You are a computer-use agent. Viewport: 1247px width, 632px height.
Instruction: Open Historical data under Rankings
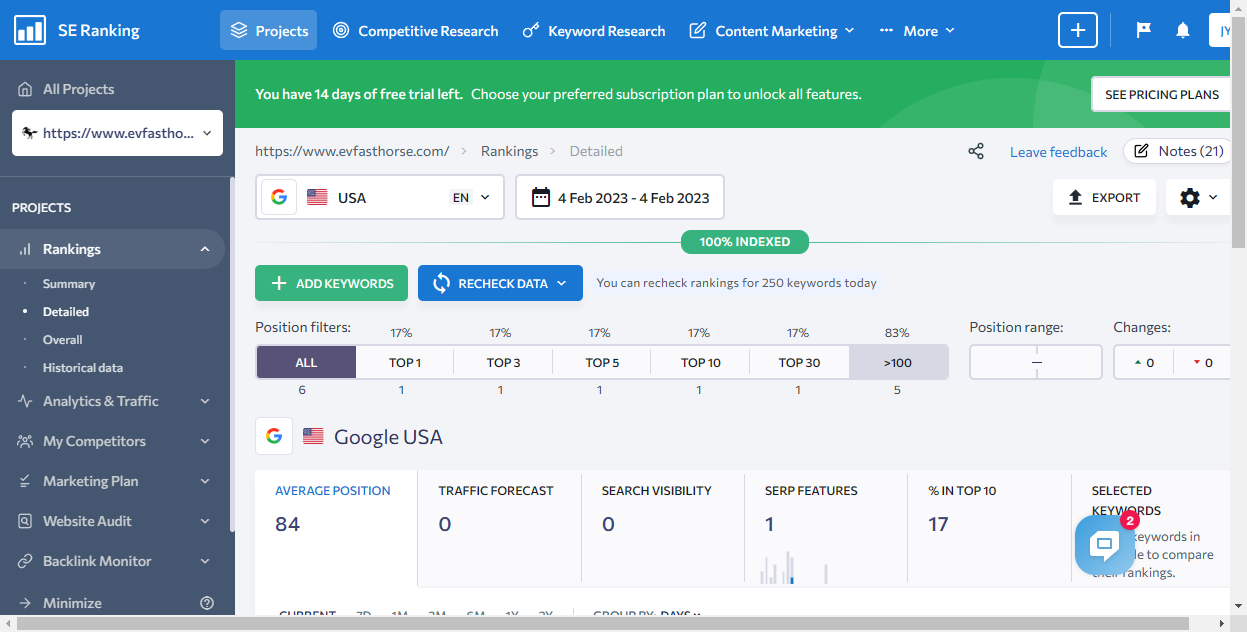click(x=83, y=368)
